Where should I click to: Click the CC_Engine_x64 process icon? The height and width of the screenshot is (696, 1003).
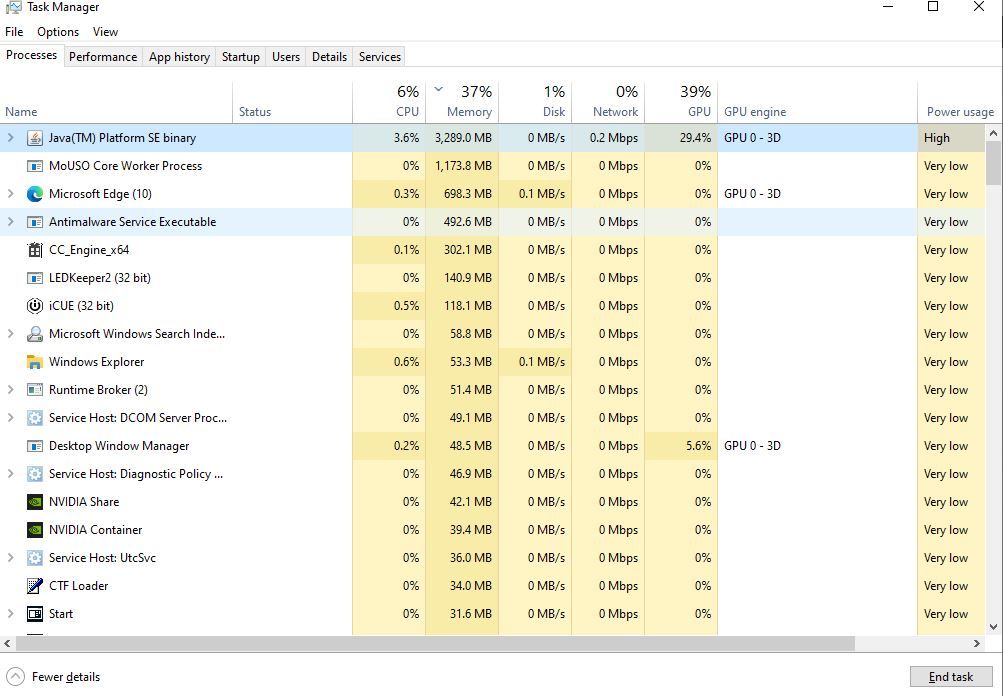click(x=35, y=250)
